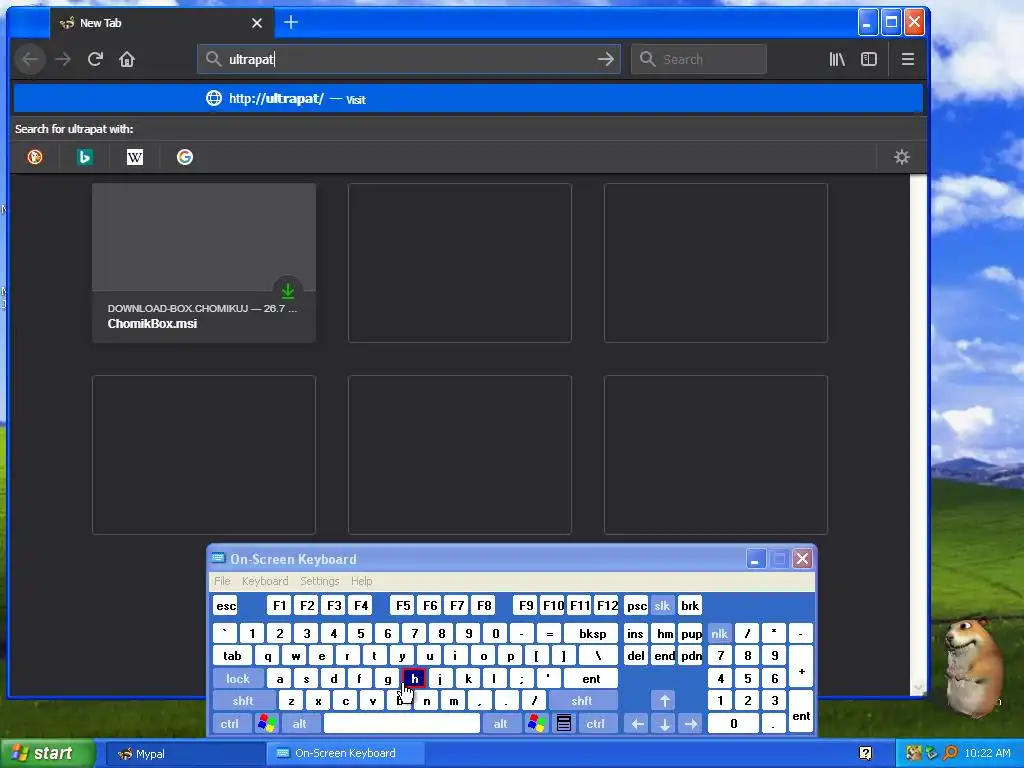Open the Keyboard menu of On-Screen Keyboard
The image size is (1024, 768).
265,581
